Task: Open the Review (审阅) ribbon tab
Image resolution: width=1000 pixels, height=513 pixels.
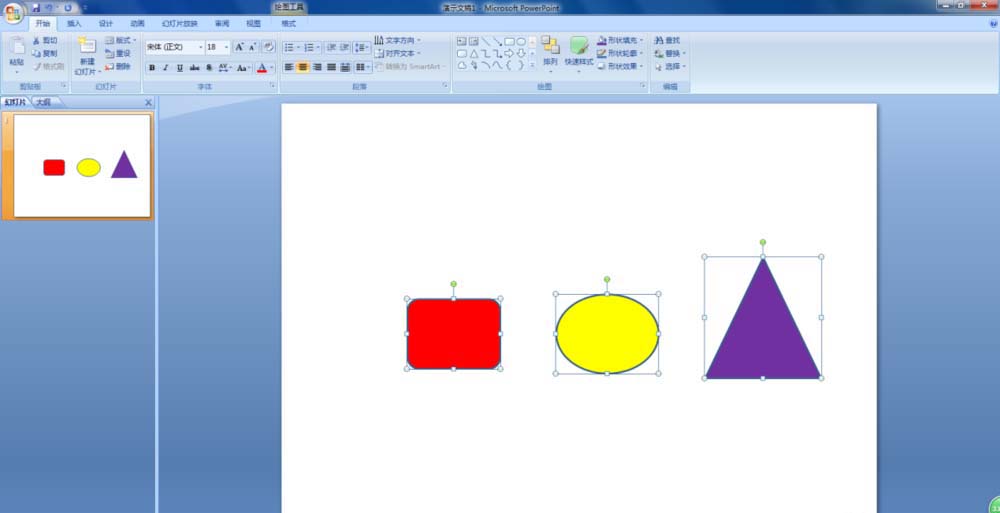Action: click(x=221, y=24)
